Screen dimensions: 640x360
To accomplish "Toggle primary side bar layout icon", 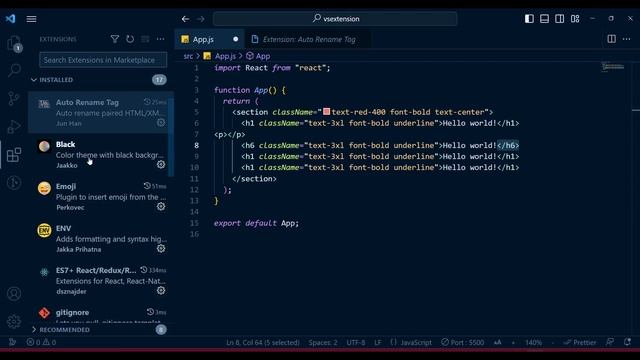I will tap(529, 19).
